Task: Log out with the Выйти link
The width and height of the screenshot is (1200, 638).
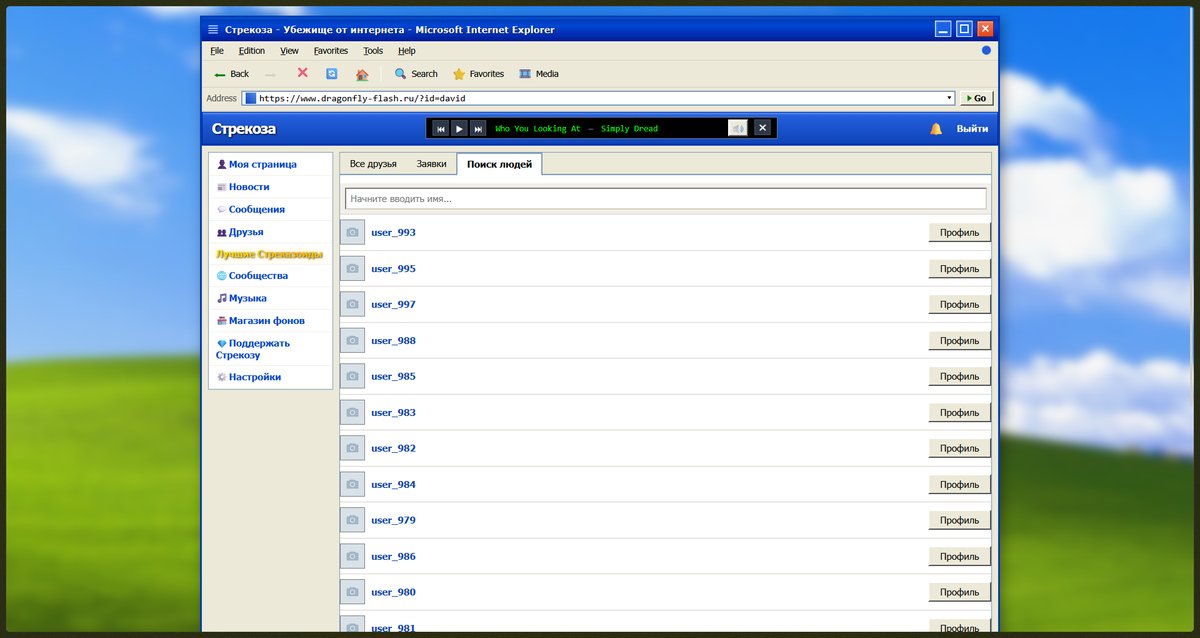Action: tap(972, 129)
